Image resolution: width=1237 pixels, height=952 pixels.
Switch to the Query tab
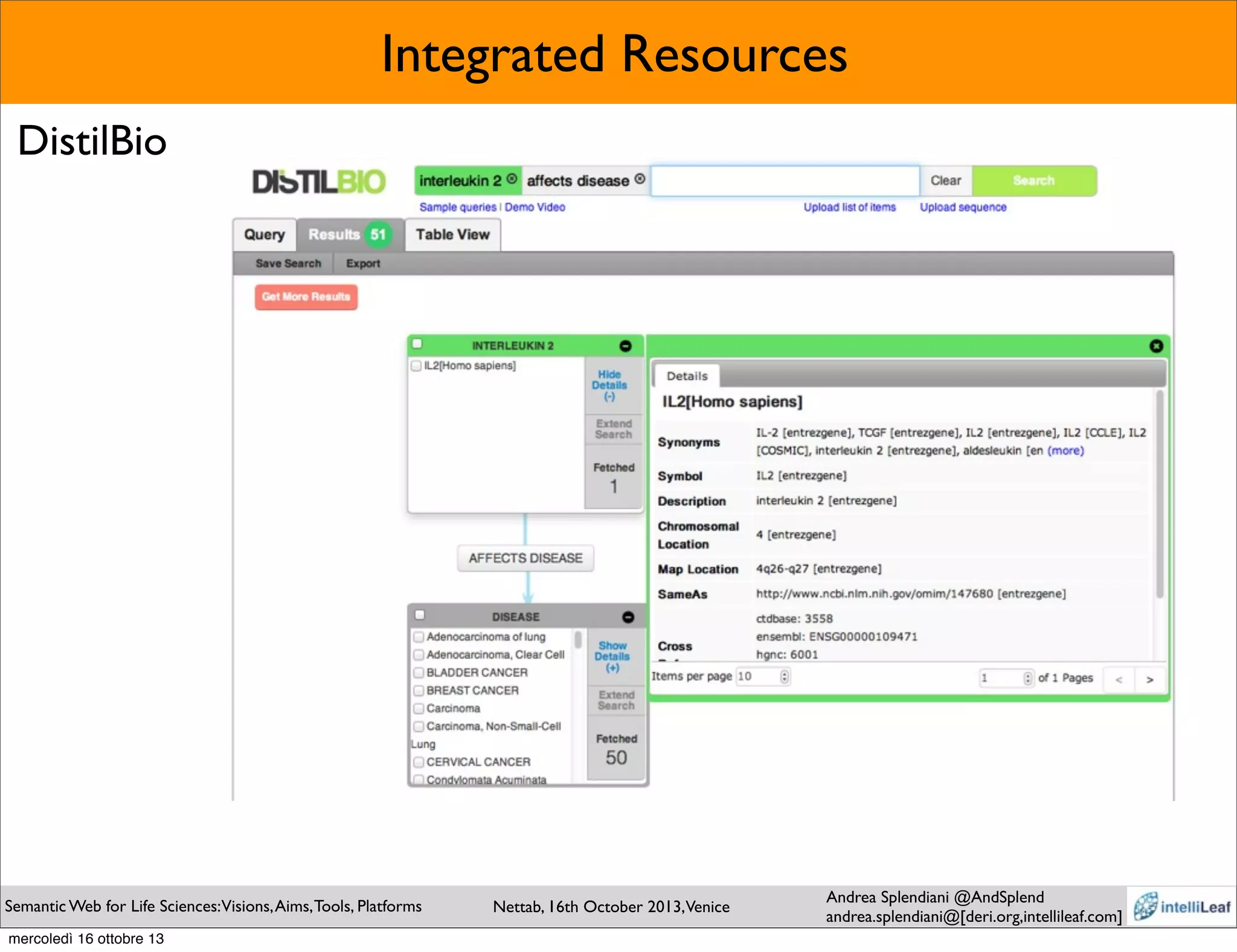(265, 235)
